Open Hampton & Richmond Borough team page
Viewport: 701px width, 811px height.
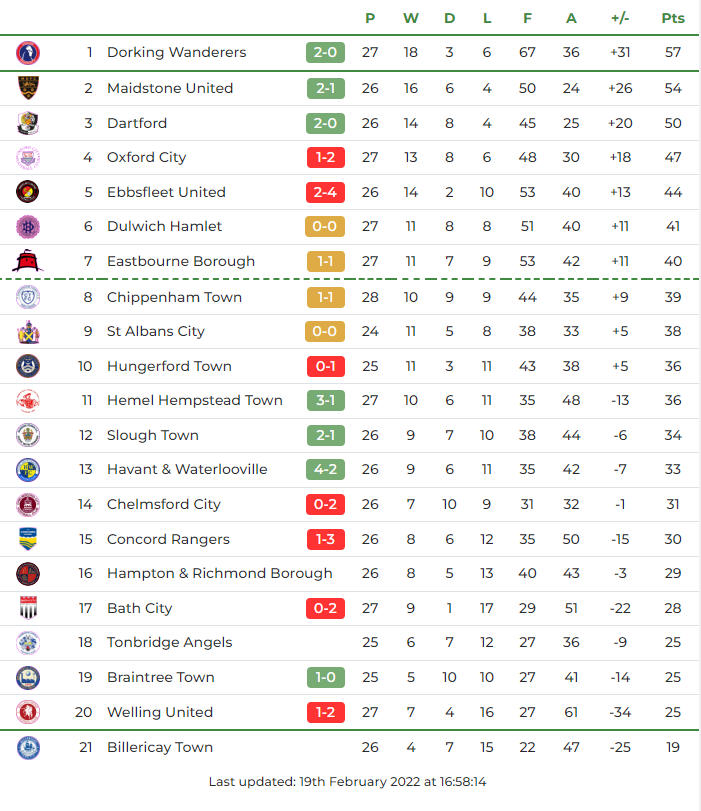tap(219, 573)
